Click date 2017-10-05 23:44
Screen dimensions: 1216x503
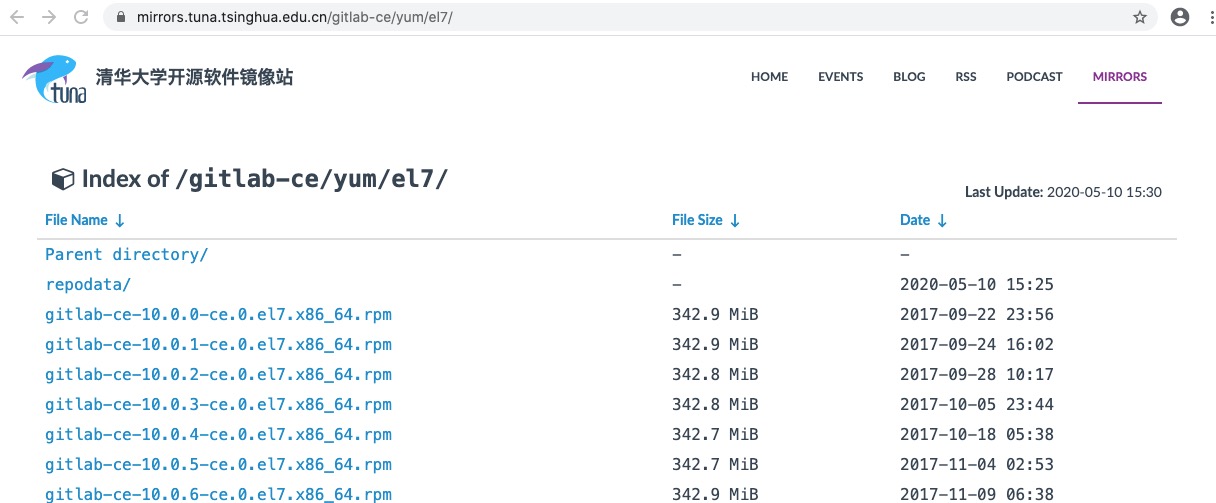tap(977, 405)
